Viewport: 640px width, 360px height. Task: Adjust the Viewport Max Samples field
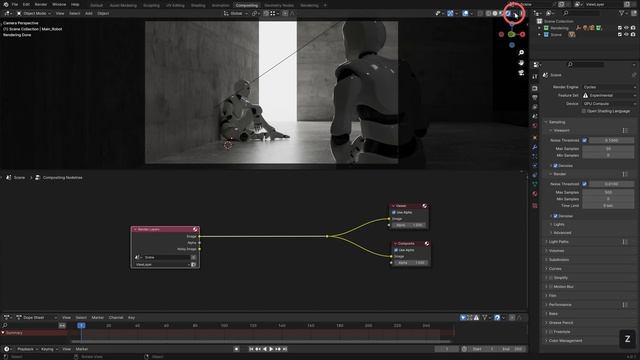point(608,149)
